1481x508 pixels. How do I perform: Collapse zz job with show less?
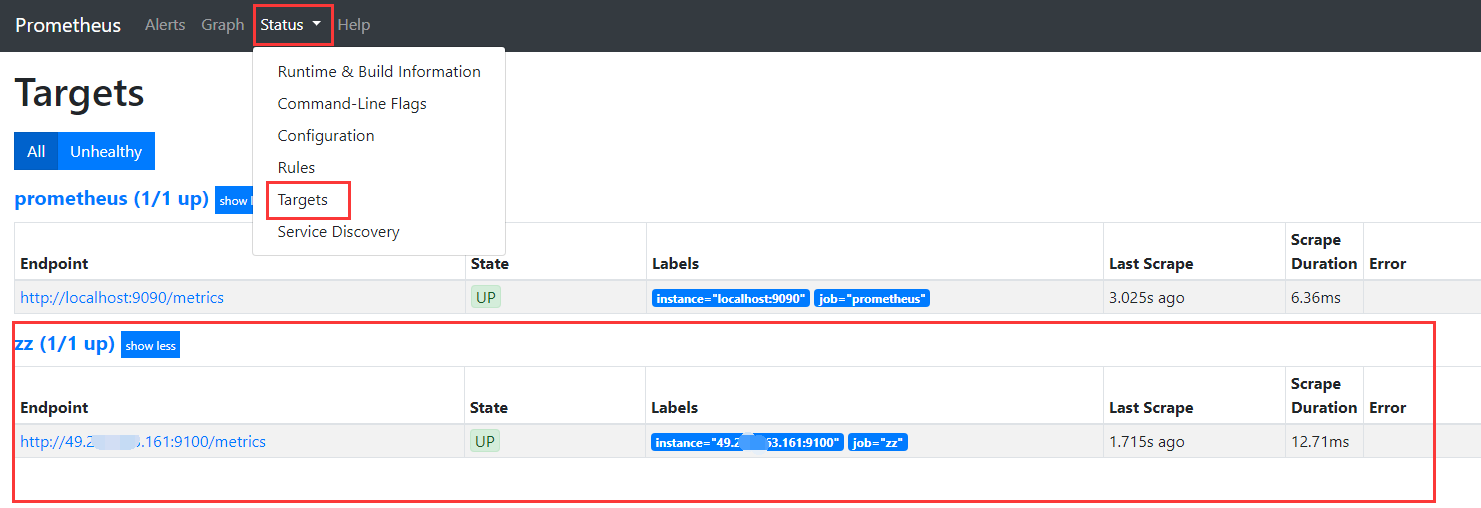tap(150, 345)
